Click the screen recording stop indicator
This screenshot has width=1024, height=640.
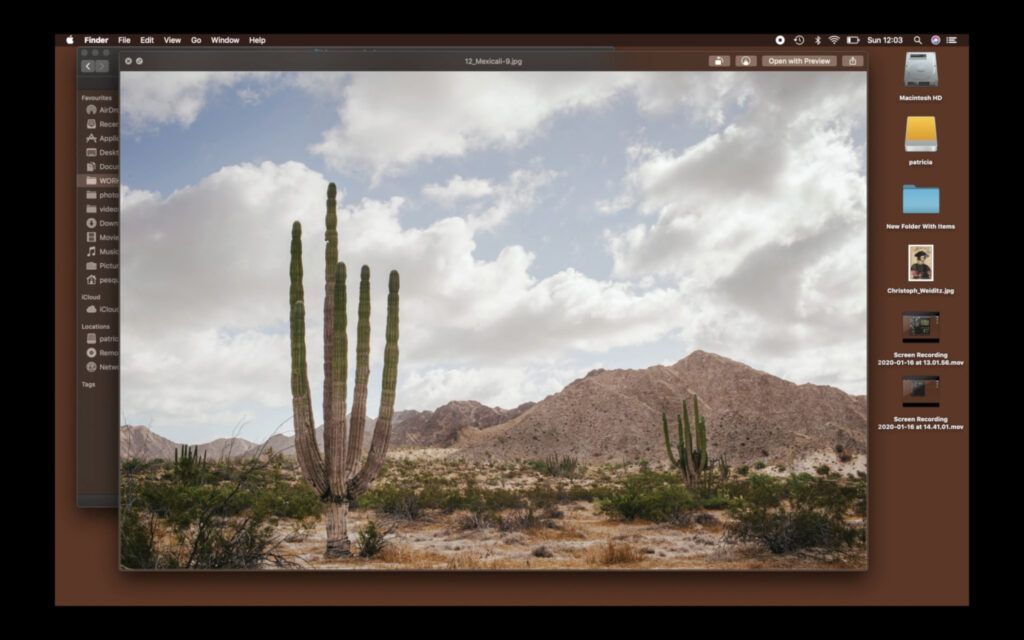pyautogui.click(x=780, y=40)
